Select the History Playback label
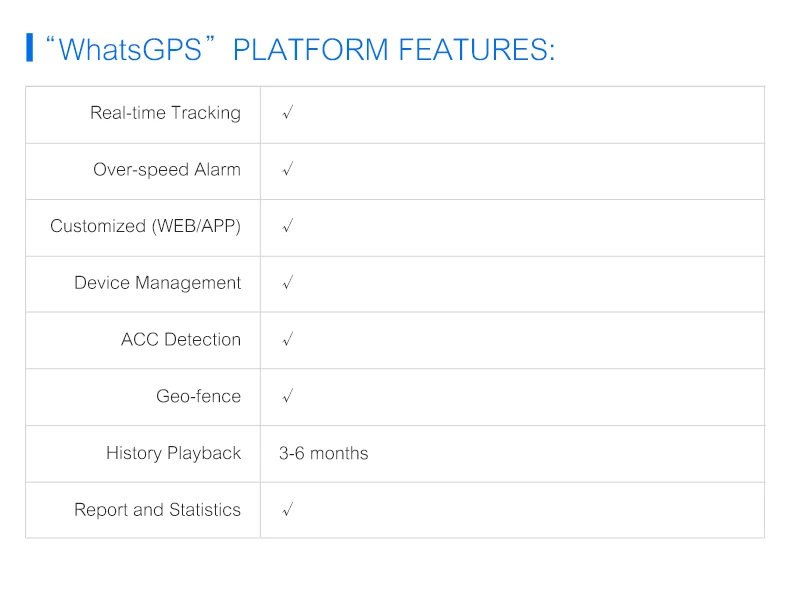This screenshot has width=790, height=609. tap(173, 453)
